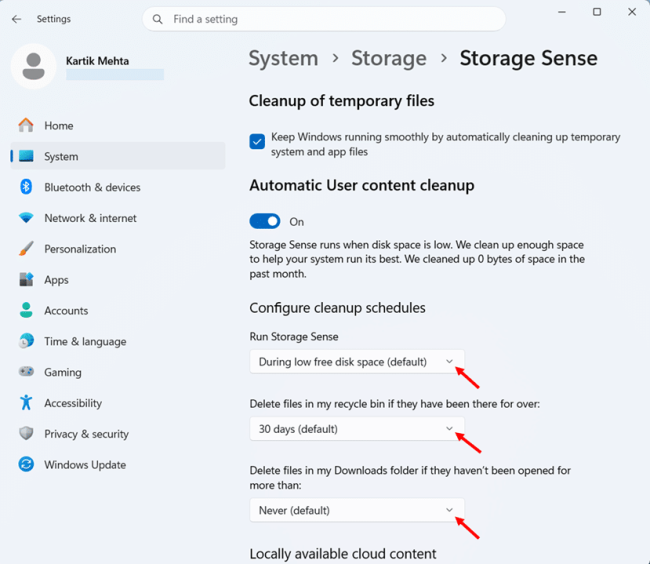Click the back arrow icon
The width and height of the screenshot is (650, 564).
[17, 19]
